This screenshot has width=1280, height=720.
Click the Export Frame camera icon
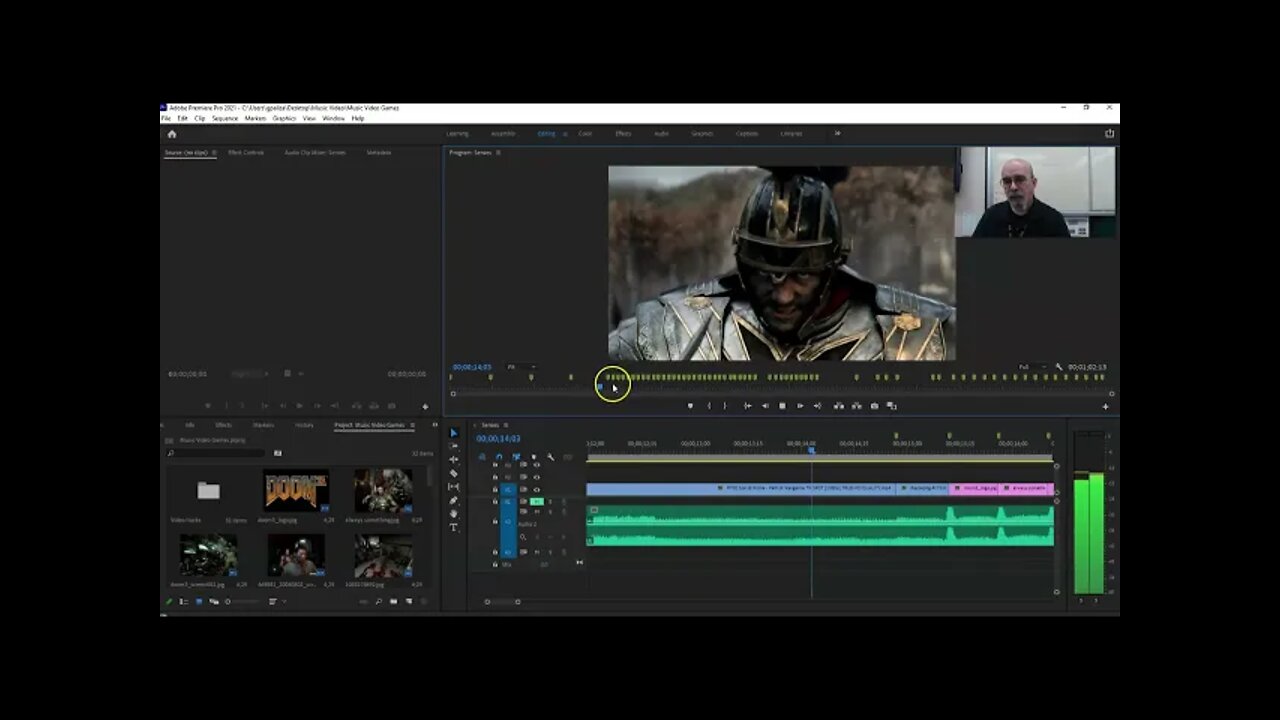pos(875,406)
